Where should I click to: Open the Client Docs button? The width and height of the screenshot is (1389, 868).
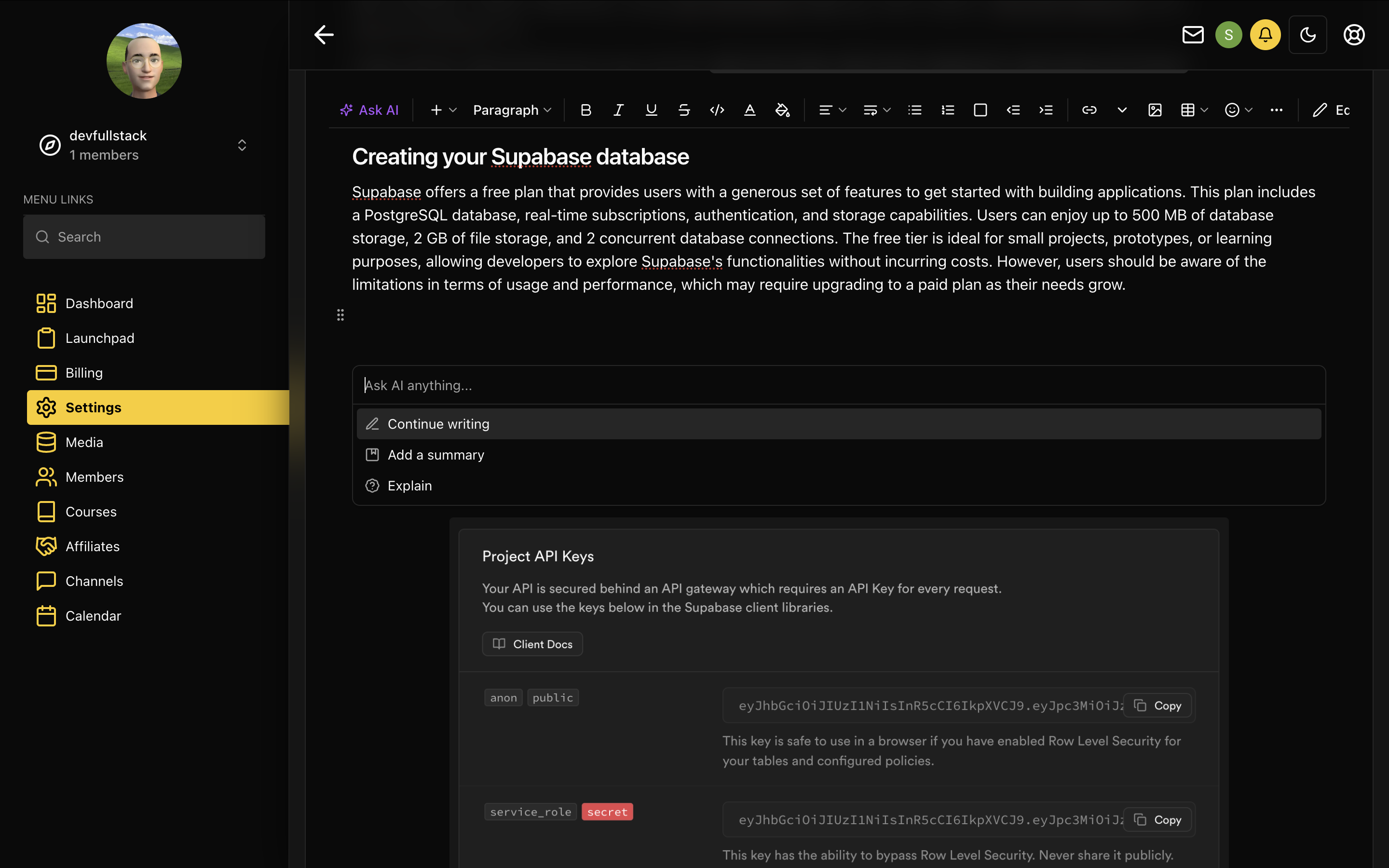(x=532, y=644)
